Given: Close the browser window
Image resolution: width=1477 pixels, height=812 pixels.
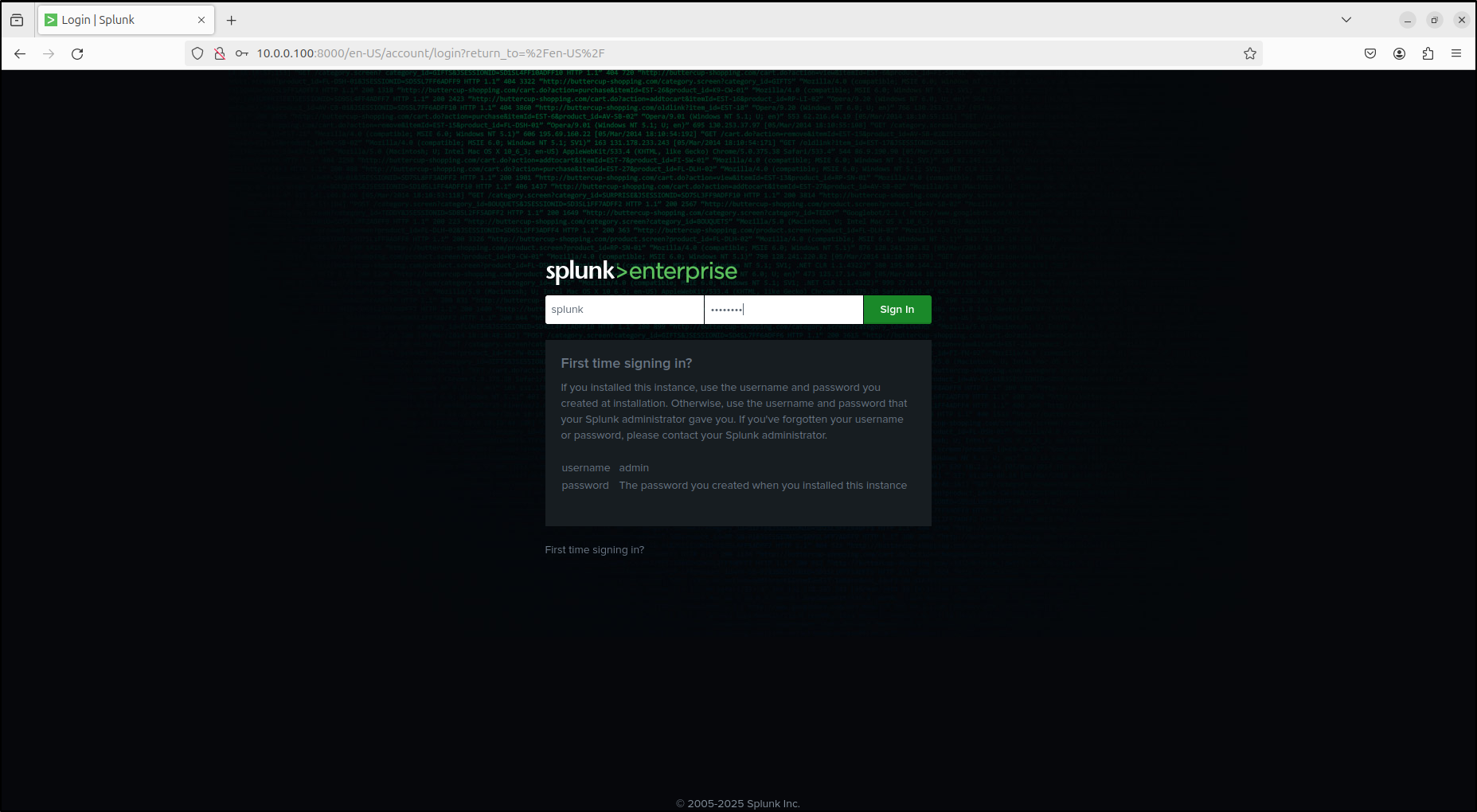Looking at the screenshot, I should (1462, 20).
